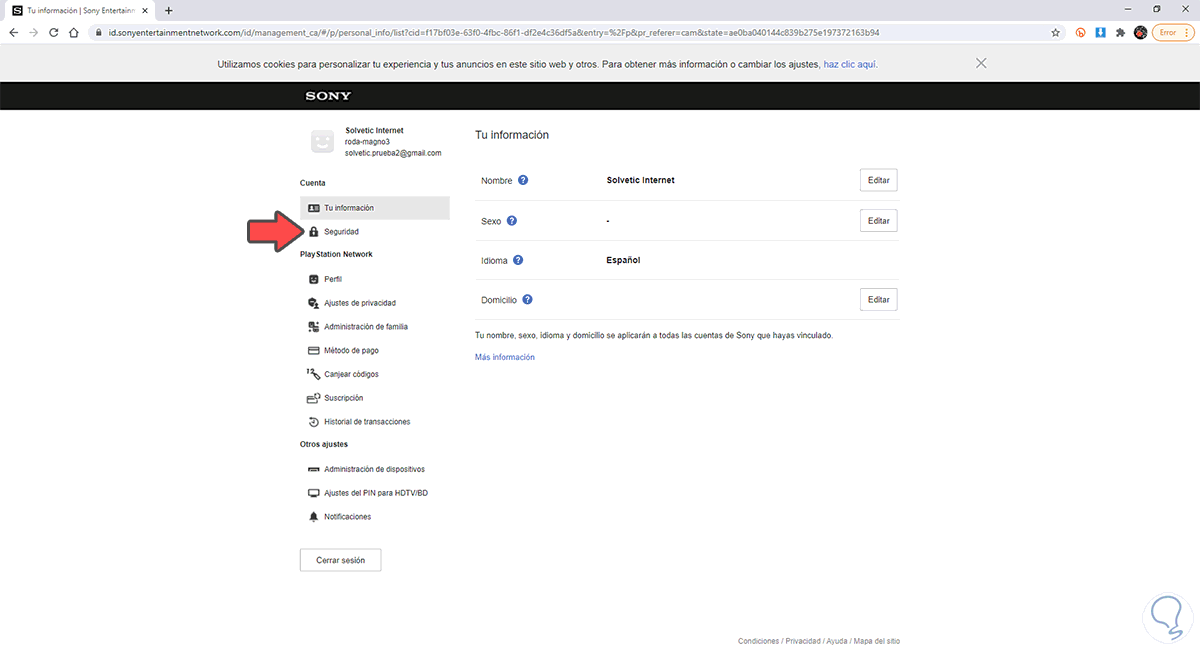
Task: Click the help icon beside Domicilio
Action: pos(527,299)
